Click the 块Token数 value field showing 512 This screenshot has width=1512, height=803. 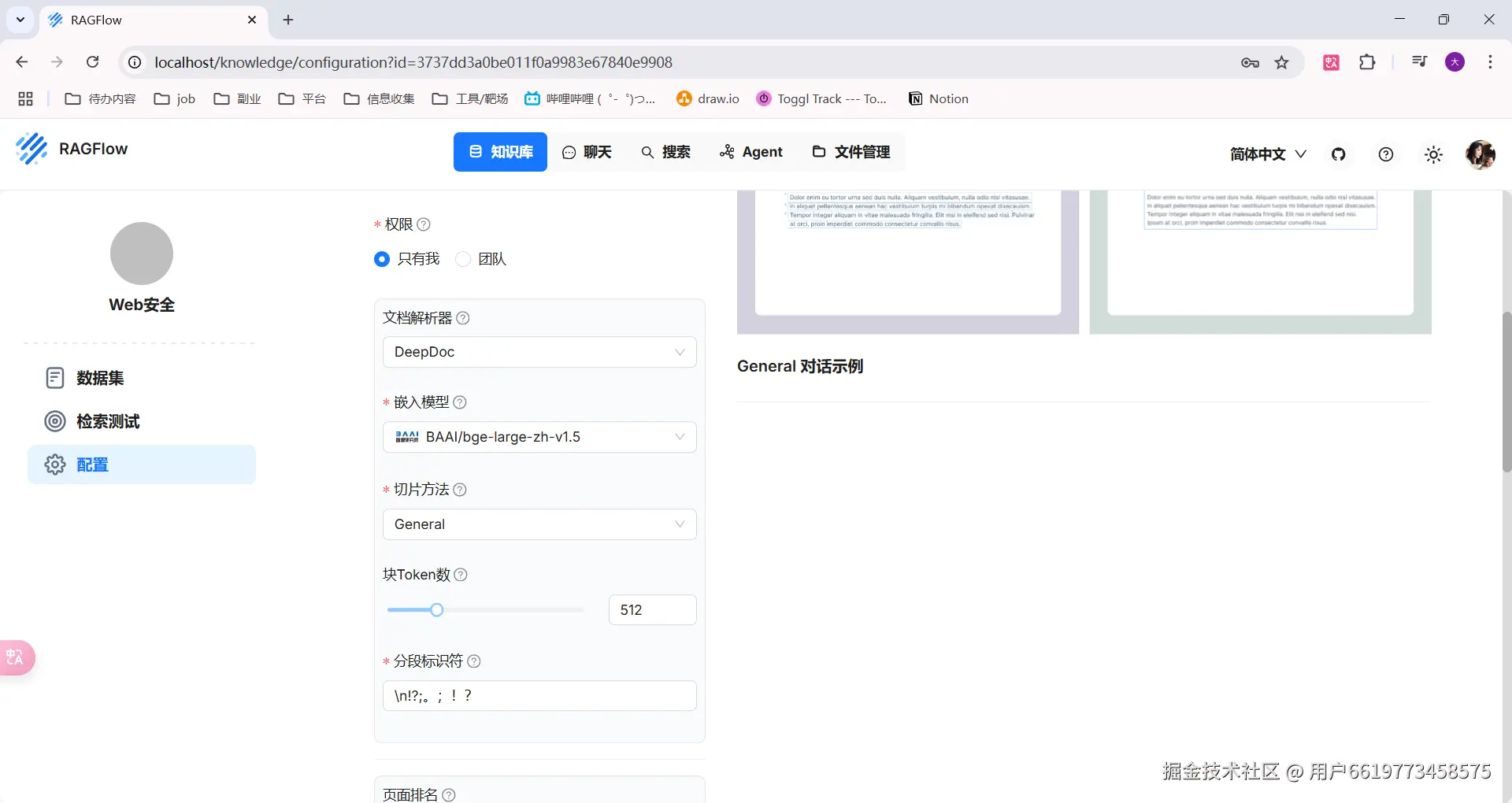652,610
